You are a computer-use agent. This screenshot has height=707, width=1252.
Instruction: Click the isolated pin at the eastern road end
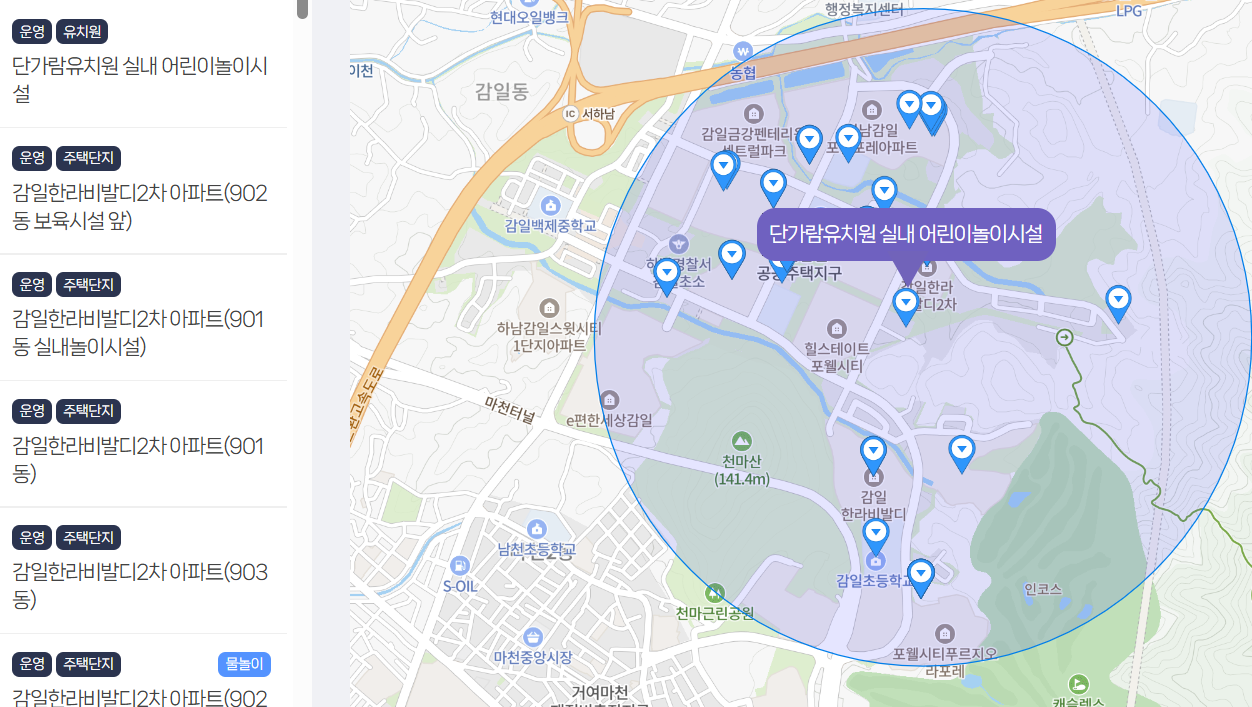[x=1118, y=304]
